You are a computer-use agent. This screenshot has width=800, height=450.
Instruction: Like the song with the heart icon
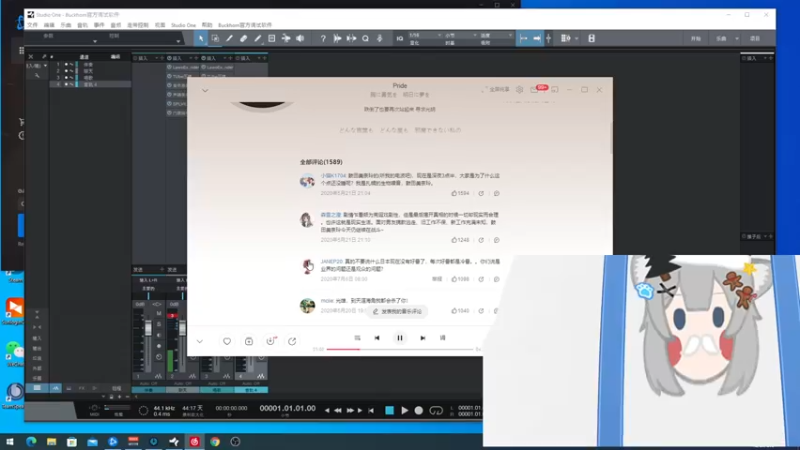pyautogui.click(x=227, y=341)
